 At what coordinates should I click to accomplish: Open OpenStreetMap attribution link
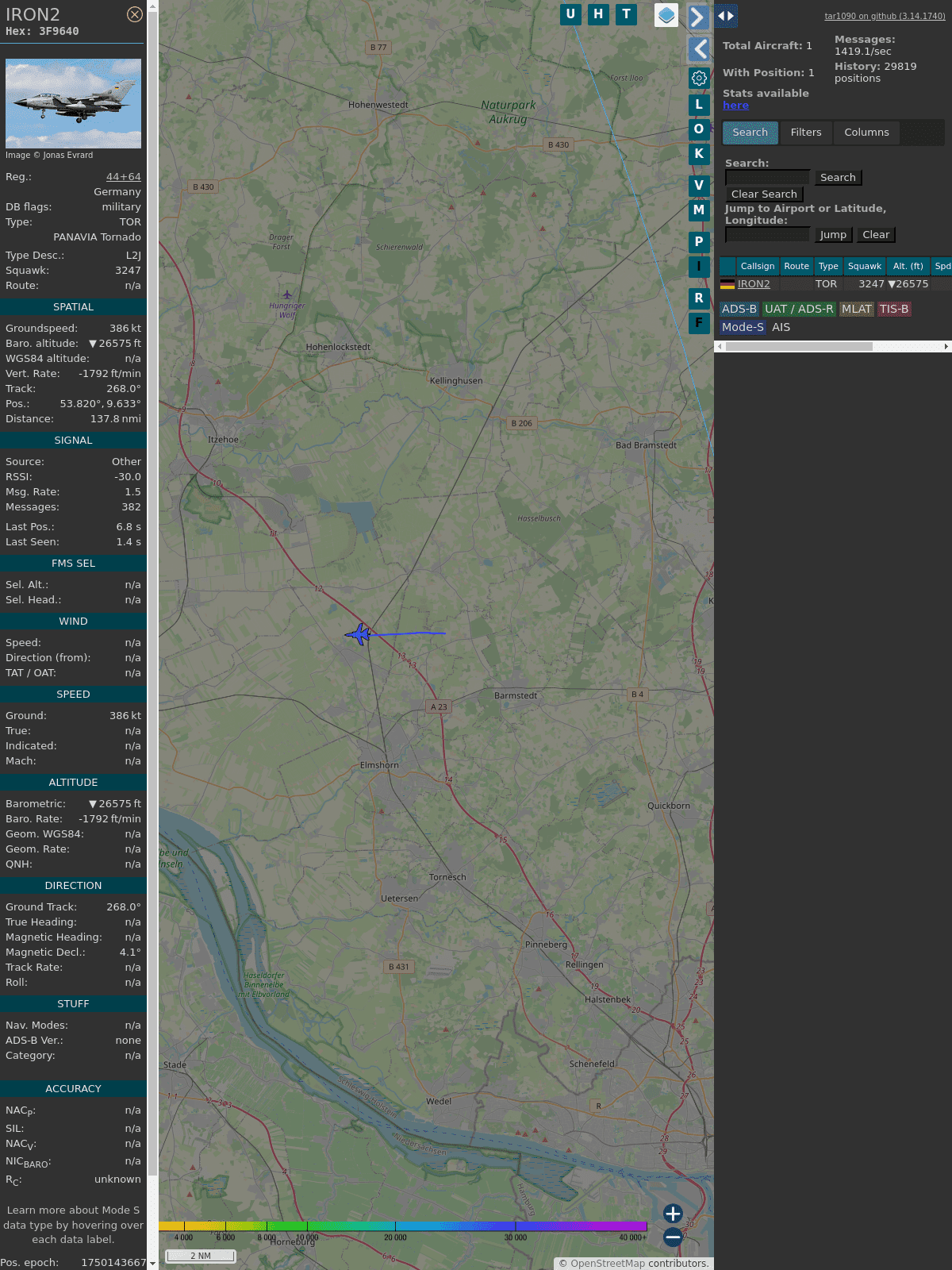click(608, 1264)
